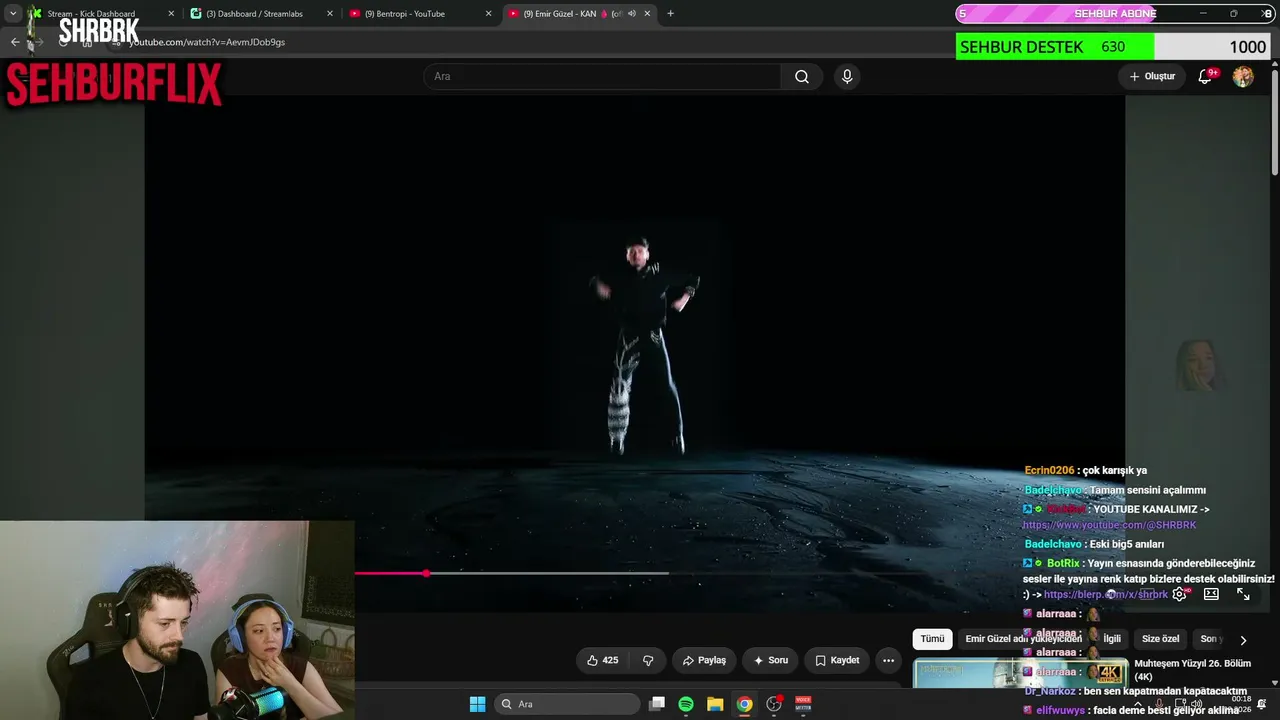
Task: Dislike the video
Action: (x=648, y=660)
